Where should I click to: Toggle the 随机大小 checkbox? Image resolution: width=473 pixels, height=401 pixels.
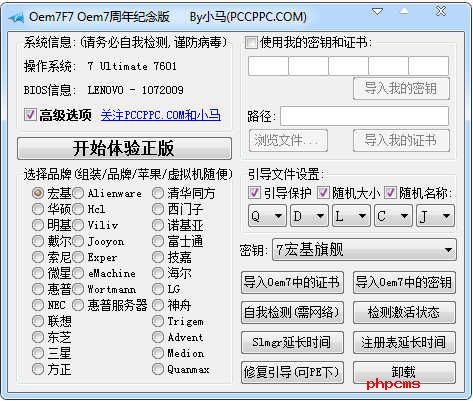(323, 193)
